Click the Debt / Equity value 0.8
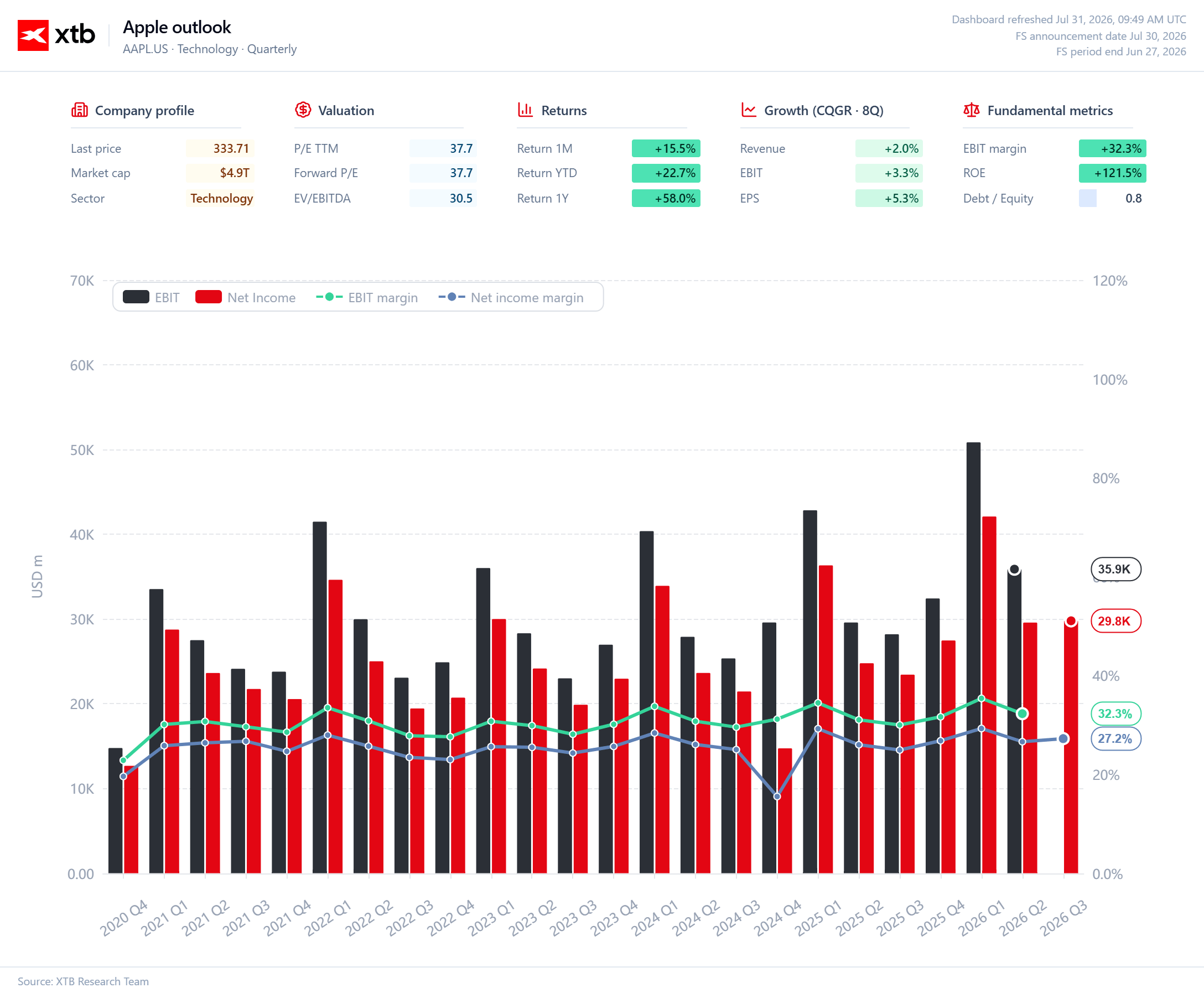Screen dimensions: 1204x993 1134,199
